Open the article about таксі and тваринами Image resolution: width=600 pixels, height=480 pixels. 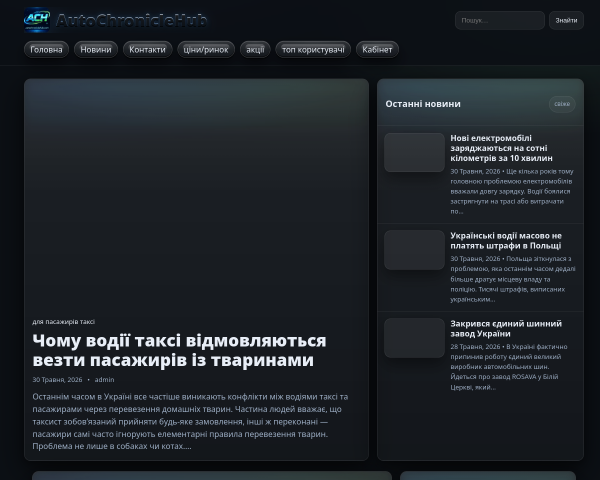tap(179, 350)
